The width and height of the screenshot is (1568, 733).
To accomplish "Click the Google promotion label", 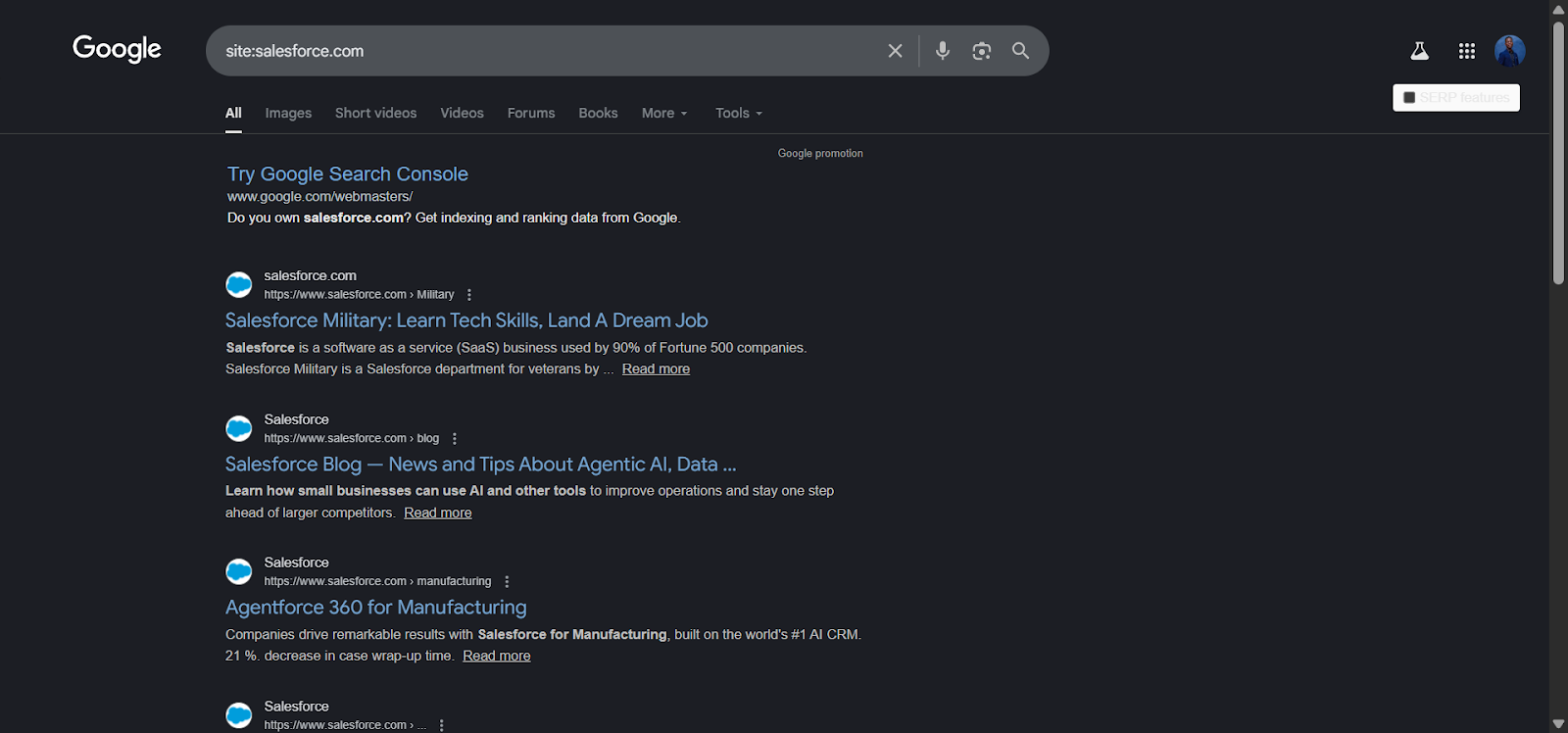I will click(820, 154).
